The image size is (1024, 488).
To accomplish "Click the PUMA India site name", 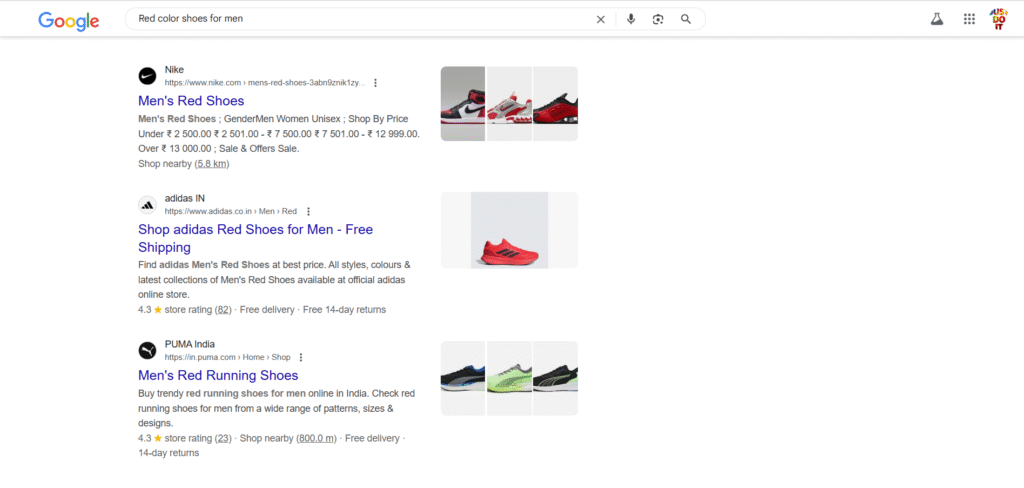I will point(189,344).
